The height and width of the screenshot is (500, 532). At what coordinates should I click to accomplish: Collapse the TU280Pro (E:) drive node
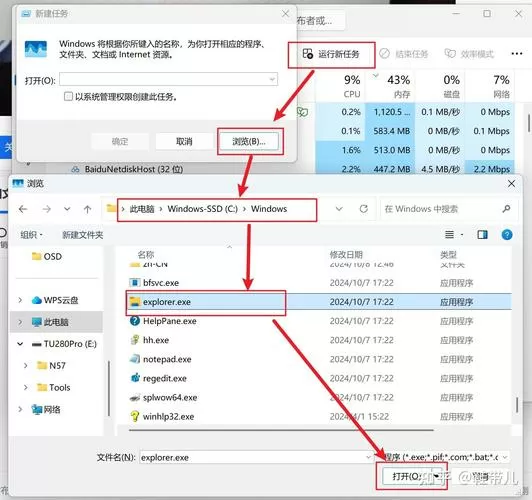tap(20, 344)
